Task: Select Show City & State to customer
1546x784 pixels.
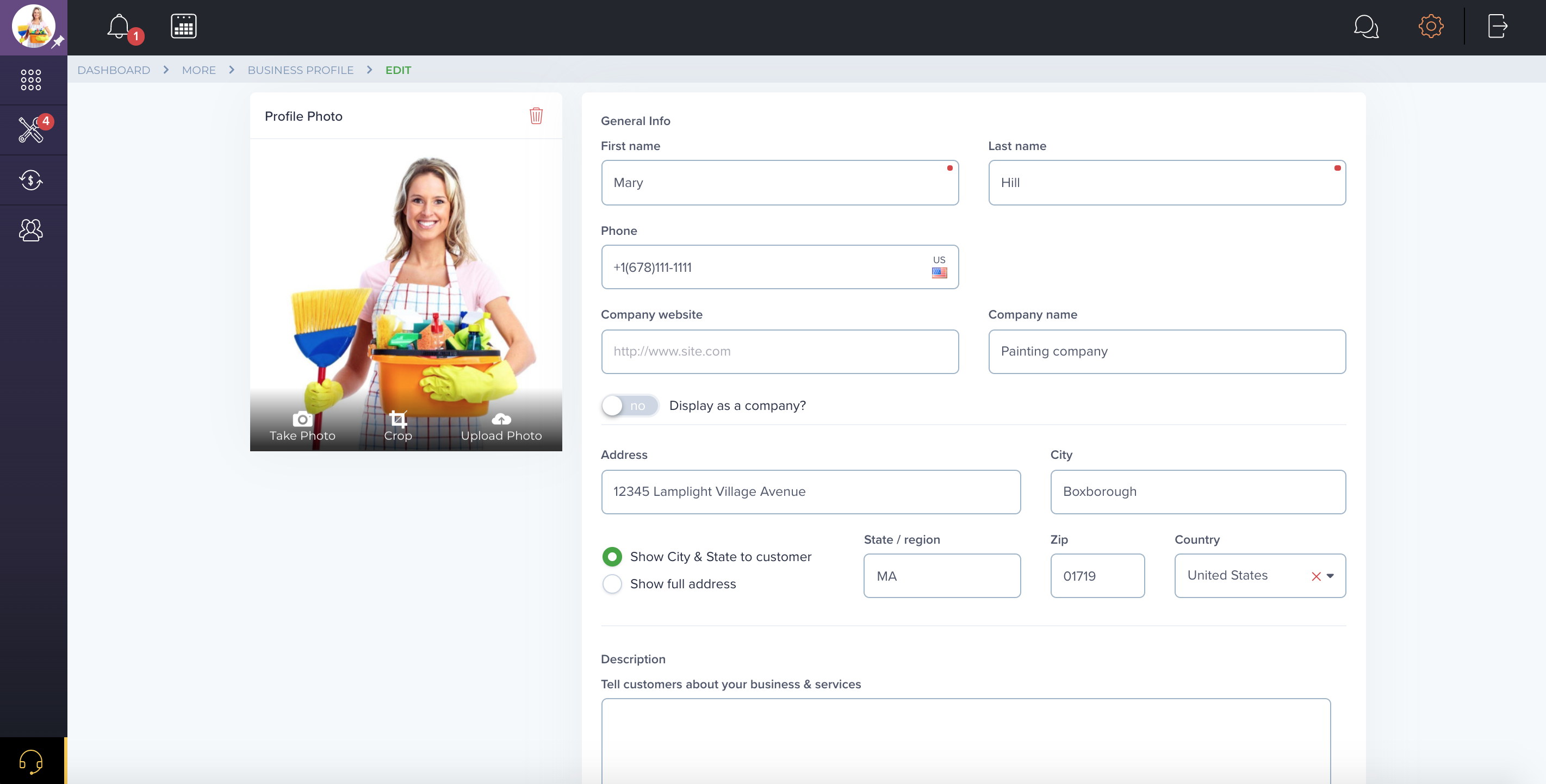Action: tap(612, 557)
